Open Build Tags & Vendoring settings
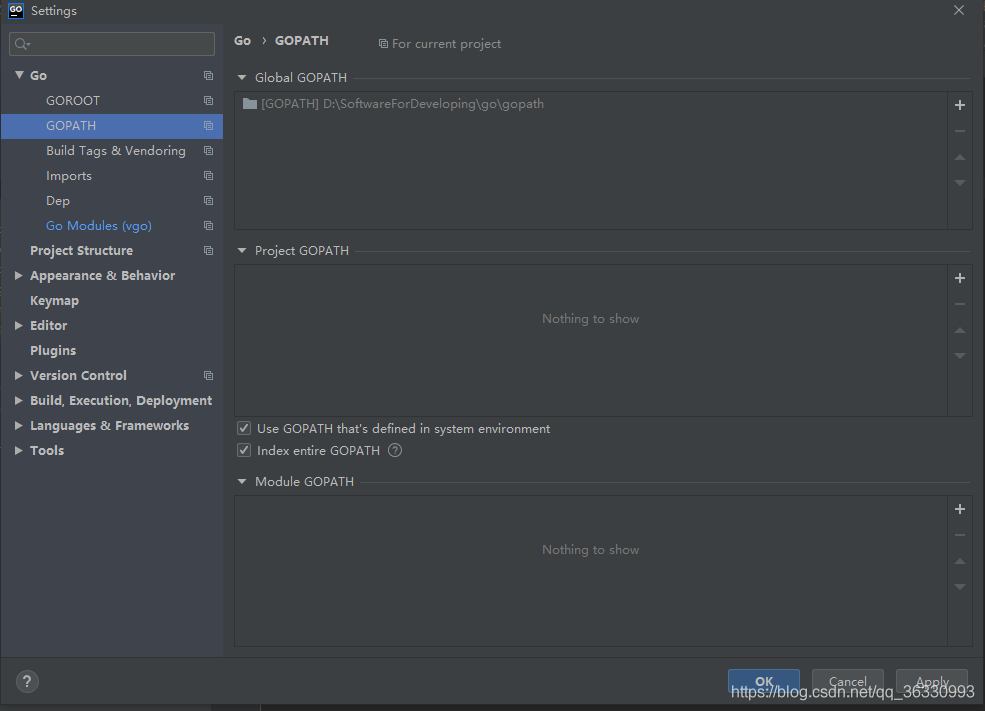The image size is (985, 711). [115, 151]
